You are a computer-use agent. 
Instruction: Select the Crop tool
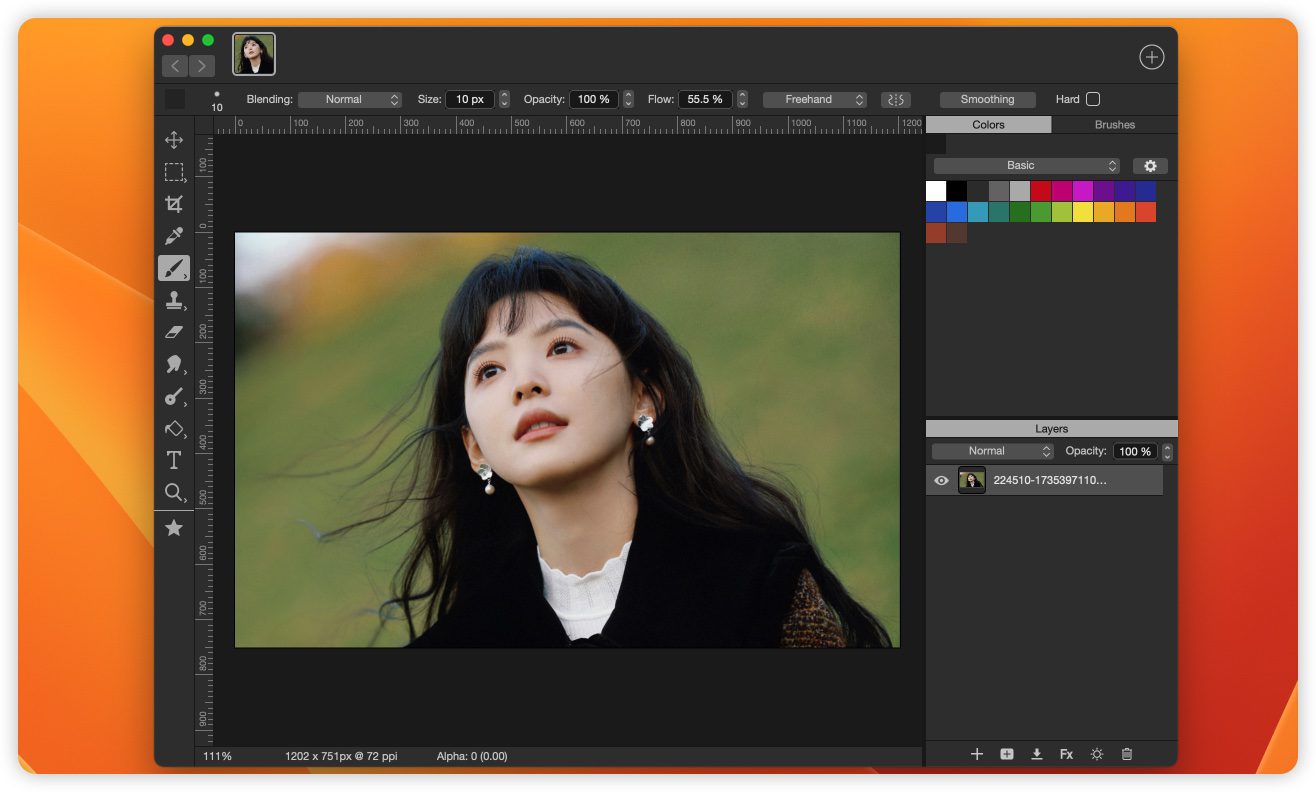click(x=174, y=204)
